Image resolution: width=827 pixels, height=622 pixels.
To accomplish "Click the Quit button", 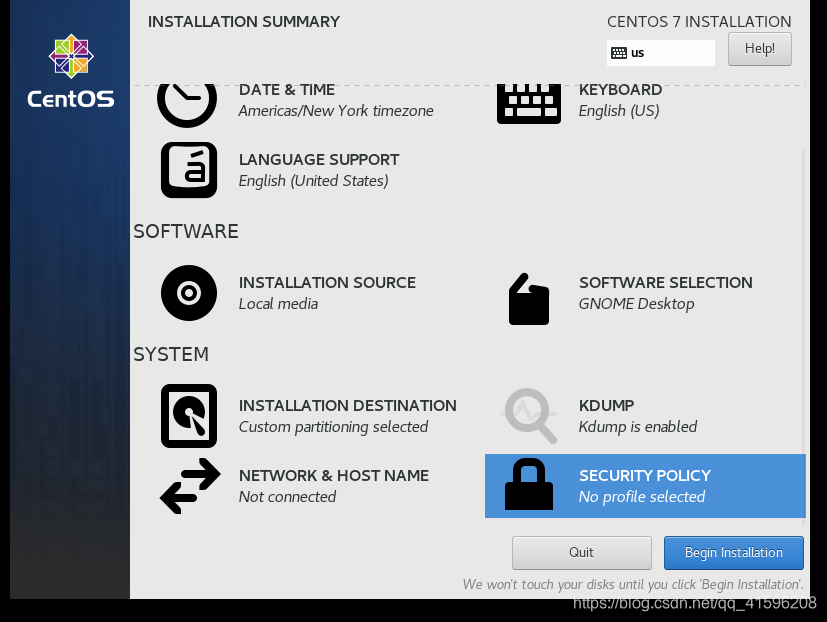I will click(x=581, y=552).
